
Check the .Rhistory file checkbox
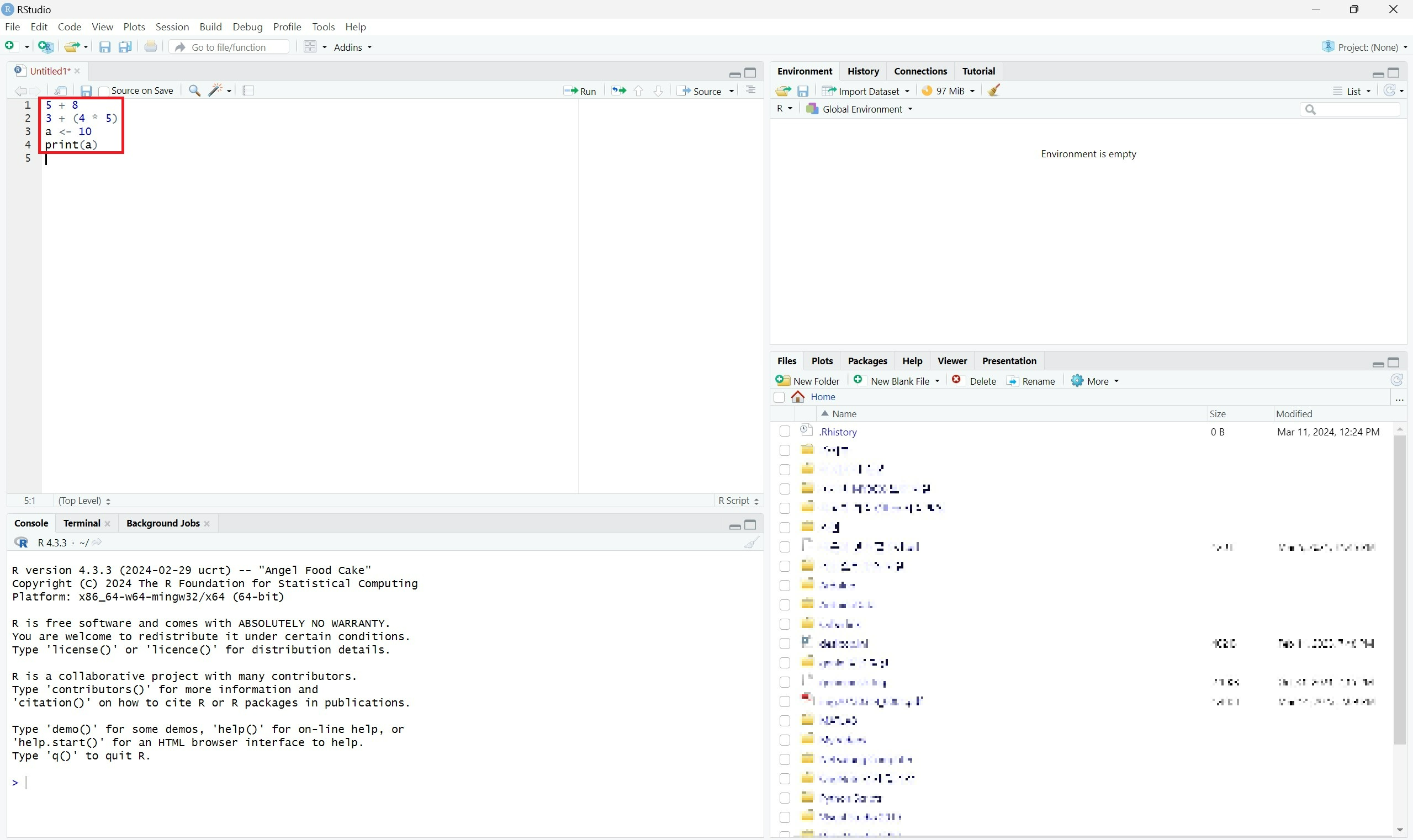click(785, 432)
